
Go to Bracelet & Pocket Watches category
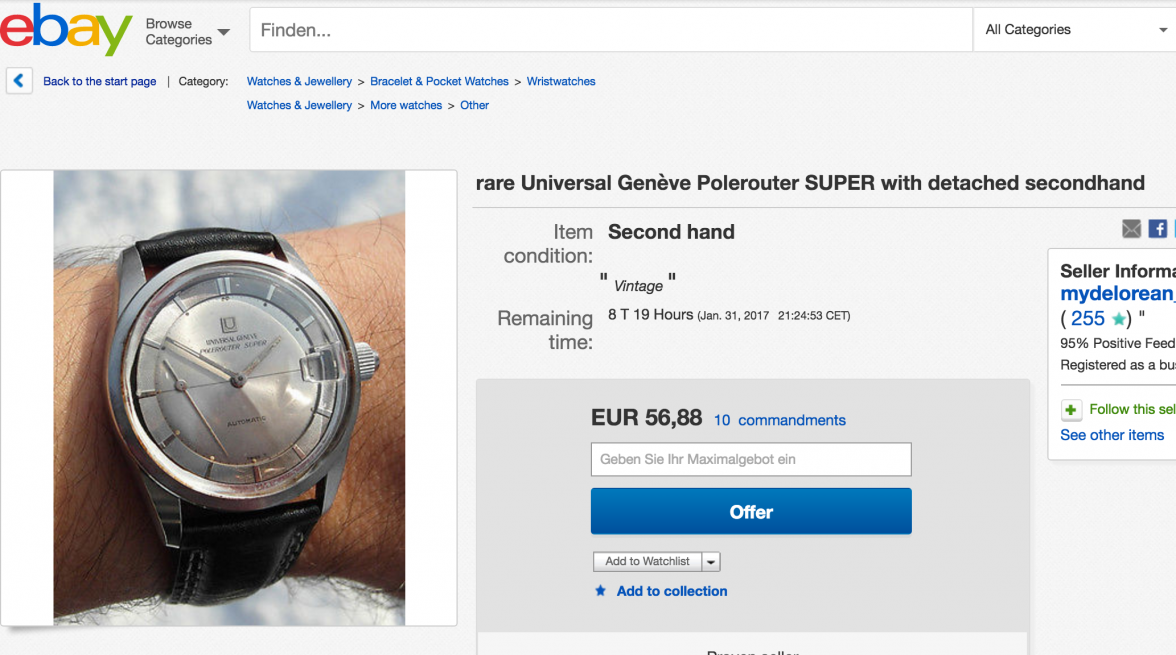pos(439,81)
